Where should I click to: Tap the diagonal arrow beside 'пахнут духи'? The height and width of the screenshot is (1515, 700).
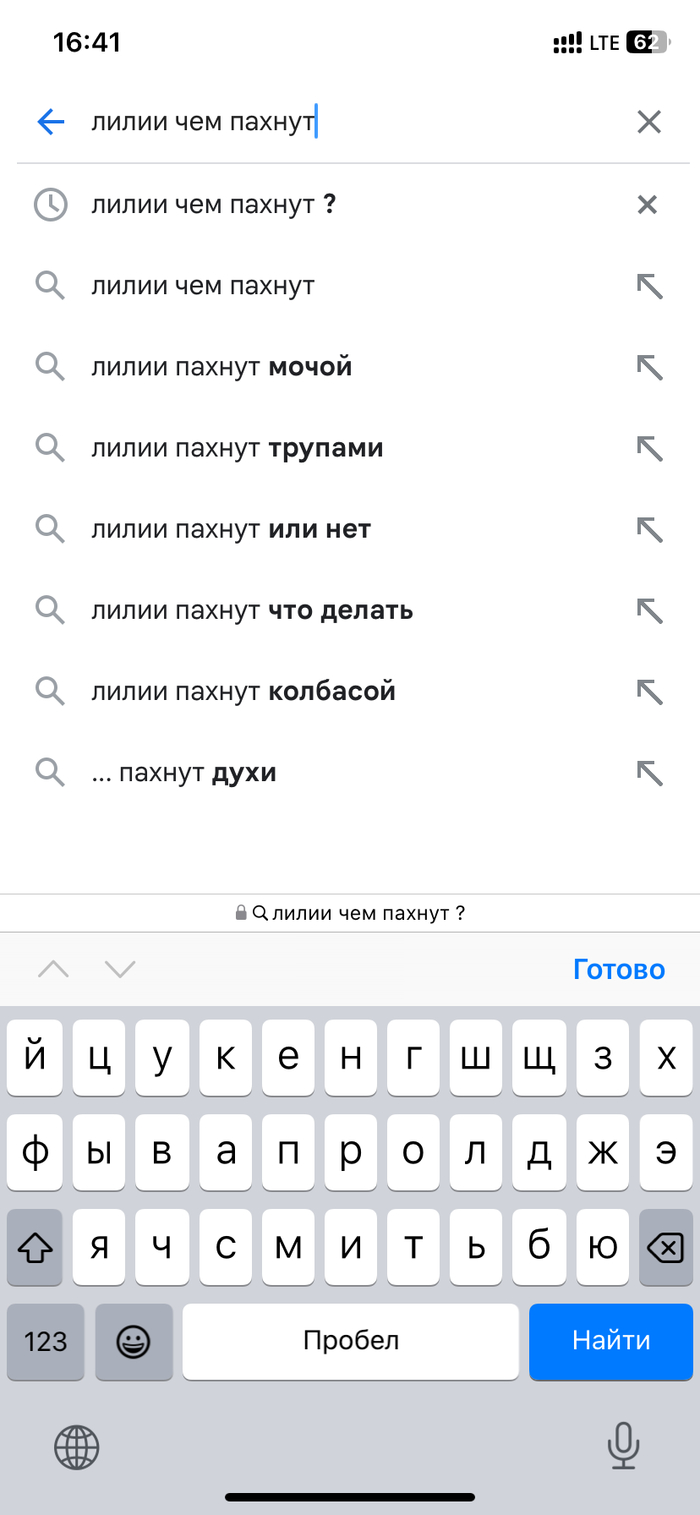pyautogui.click(x=650, y=771)
